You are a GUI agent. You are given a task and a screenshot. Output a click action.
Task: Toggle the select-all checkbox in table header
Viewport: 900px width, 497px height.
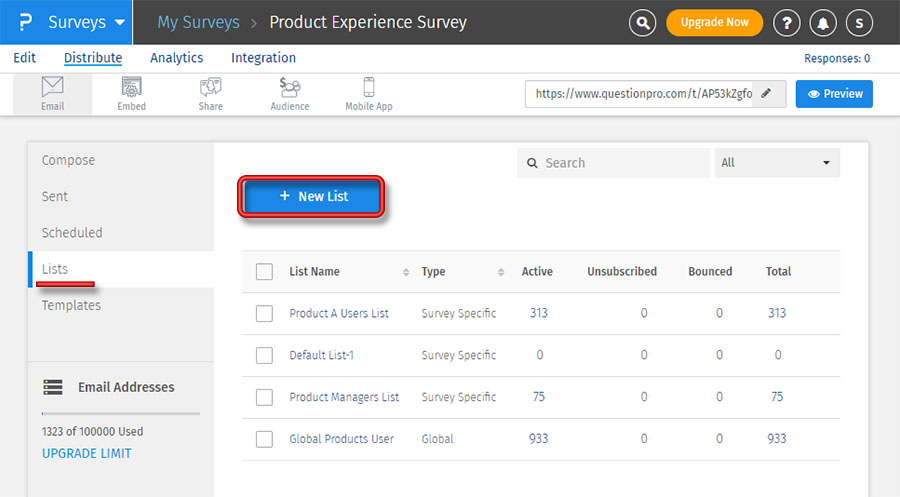tap(264, 271)
